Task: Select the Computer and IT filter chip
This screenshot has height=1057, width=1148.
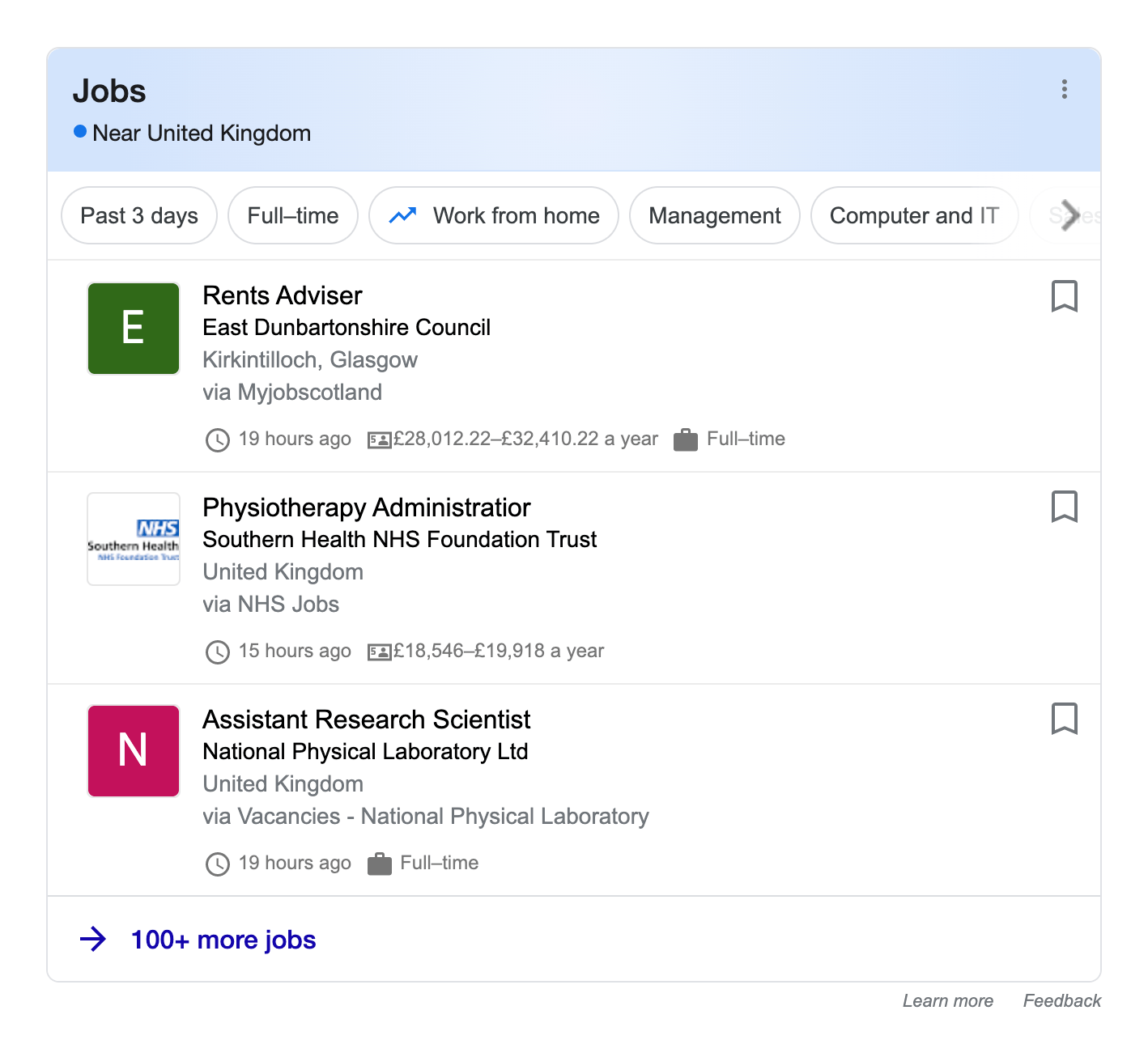Action: [x=914, y=215]
